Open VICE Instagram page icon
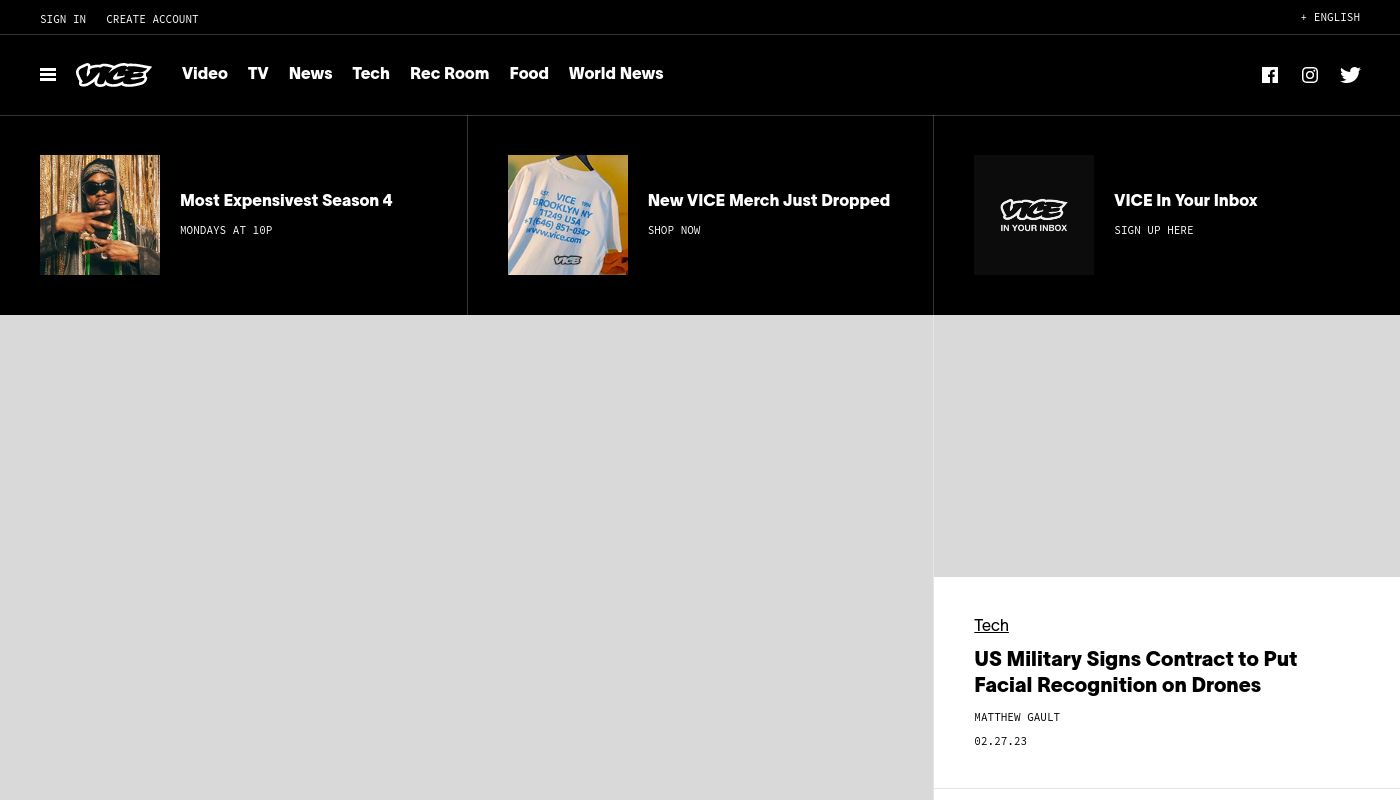The width and height of the screenshot is (1400, 800). (1310, 75)
